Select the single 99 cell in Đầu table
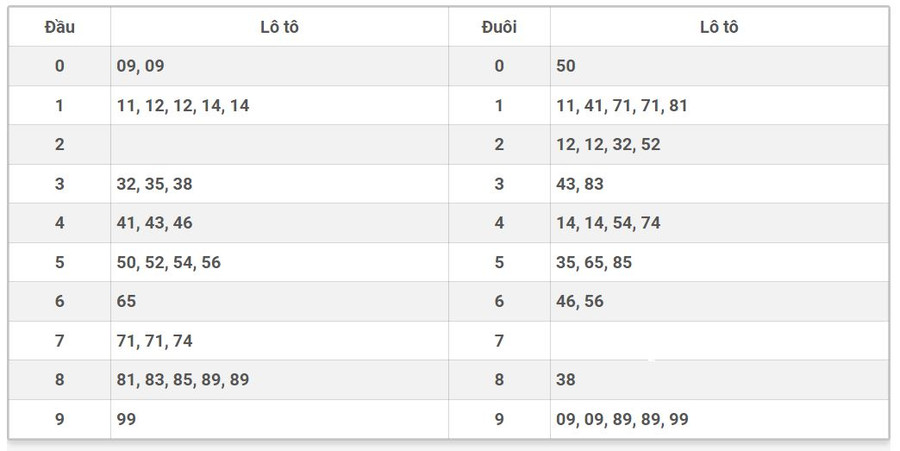This screenshot has height=451, width=900. tap(127, 420)
